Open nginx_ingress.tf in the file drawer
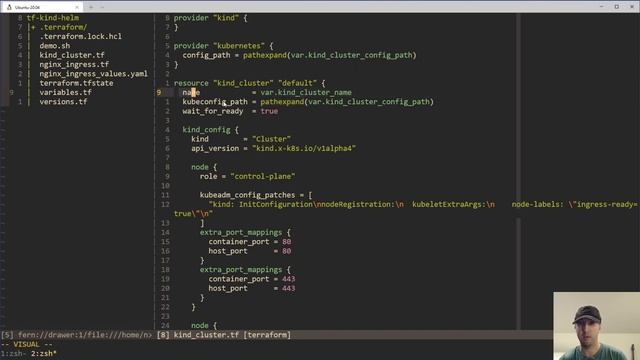 (74, 64)
